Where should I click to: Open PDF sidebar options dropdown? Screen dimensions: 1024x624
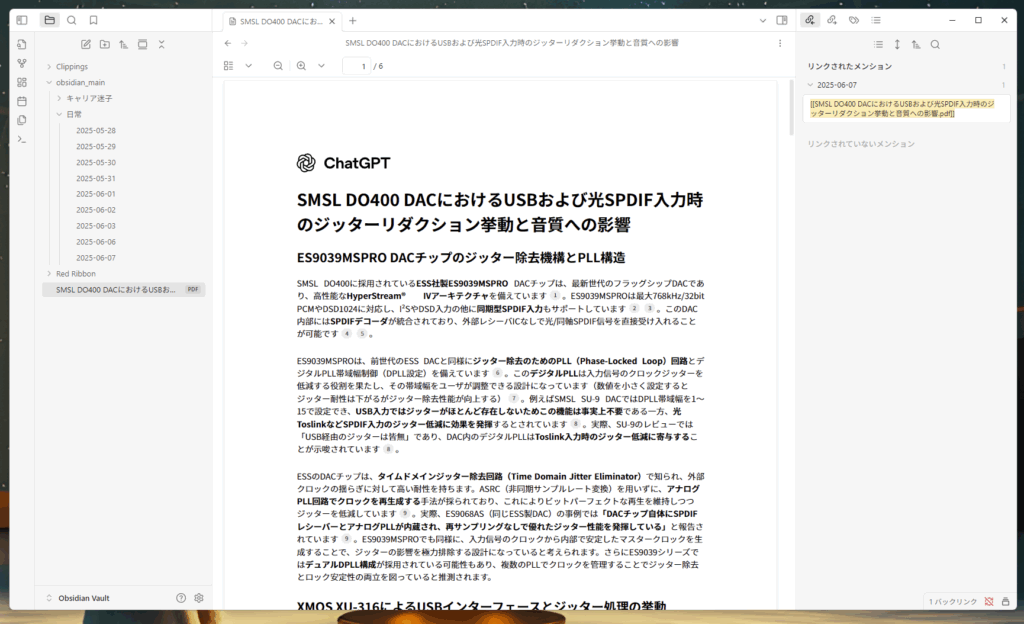coord(249,66)
